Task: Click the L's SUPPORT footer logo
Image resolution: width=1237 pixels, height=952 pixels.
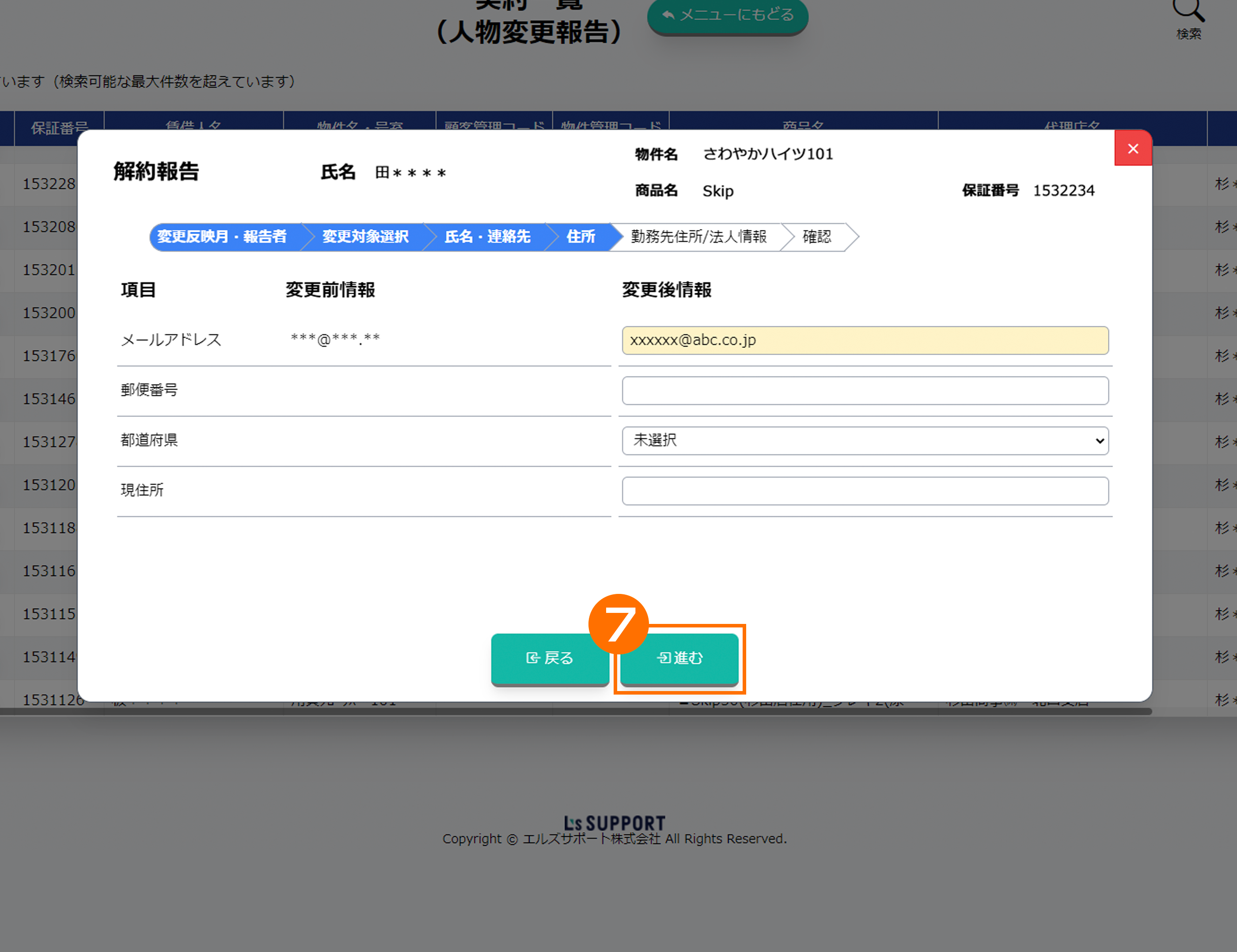Action: click(x=614, y=822)
